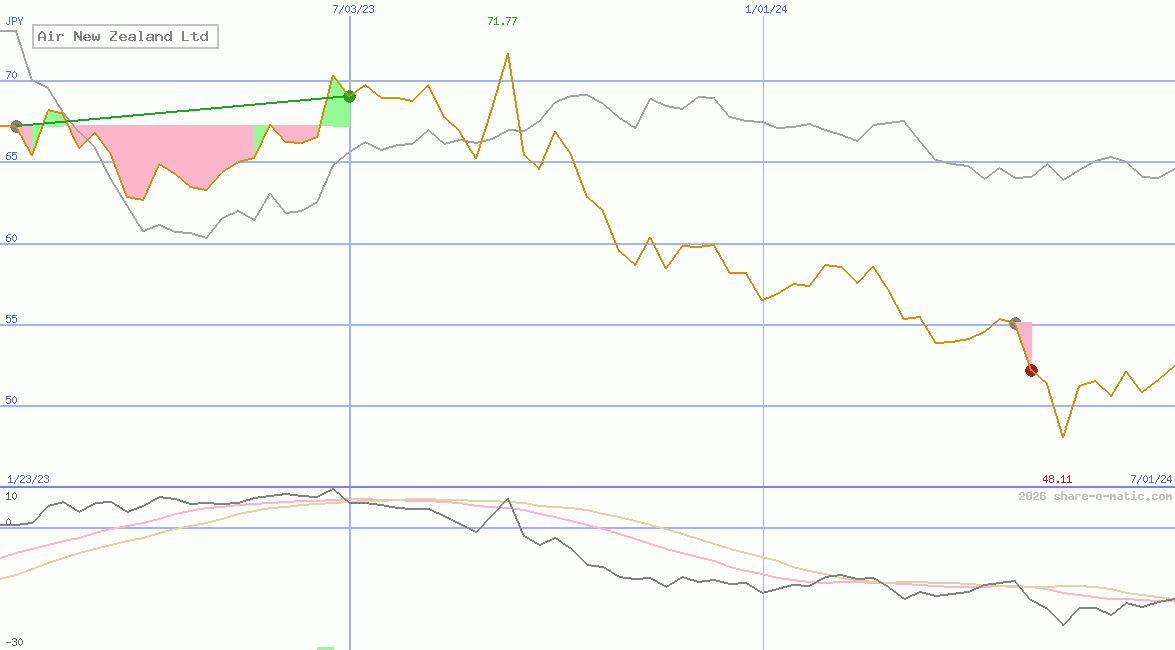Click the green square below the lower chart

click(326, 647)
